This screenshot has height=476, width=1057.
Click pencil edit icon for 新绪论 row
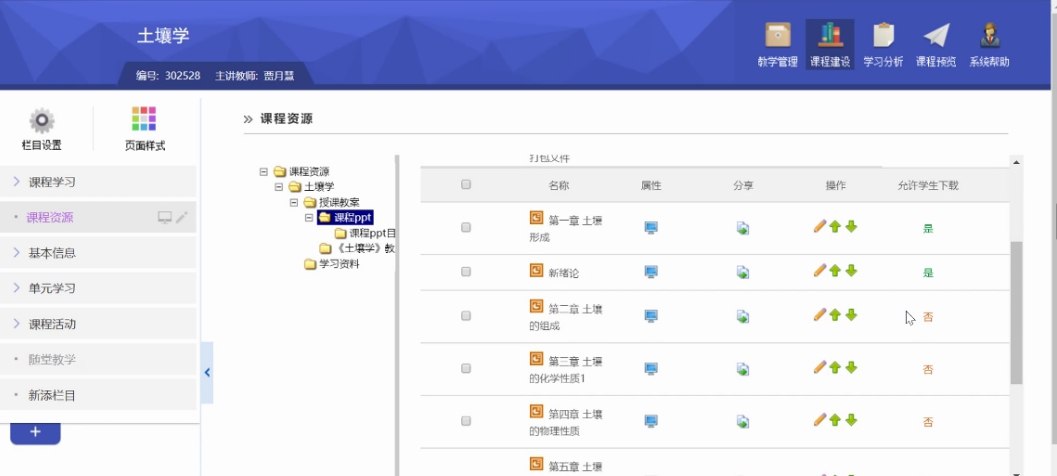(820, 271)
